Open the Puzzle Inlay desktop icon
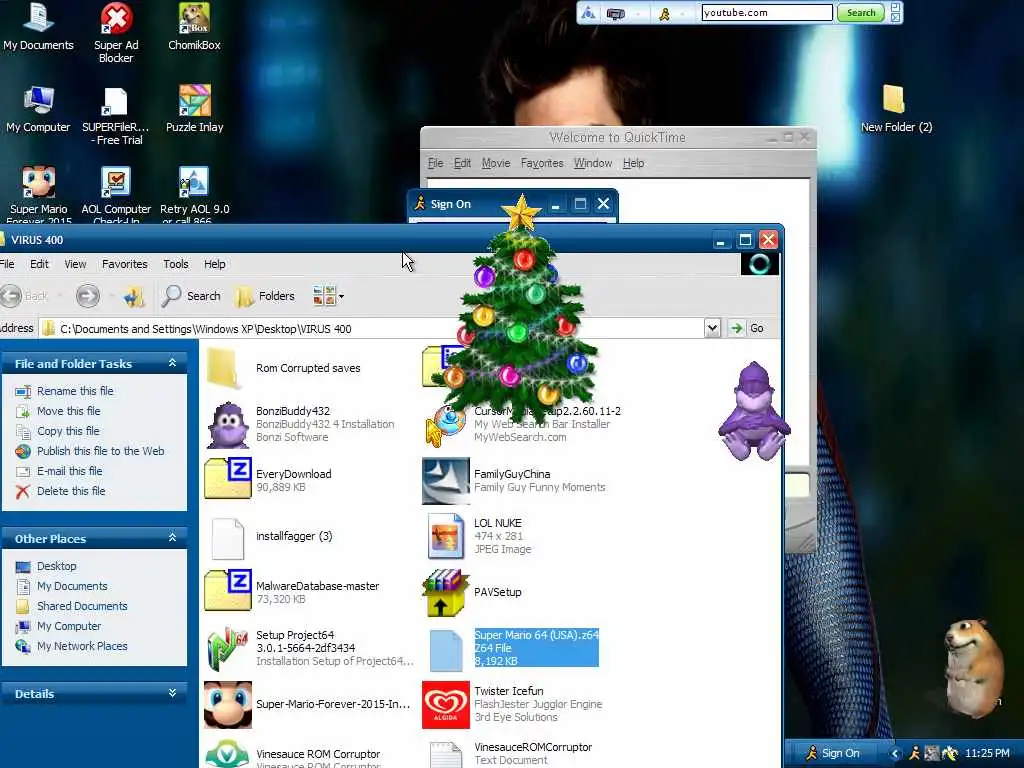This screenshot has width=1024, height=768. pos(195,110)
